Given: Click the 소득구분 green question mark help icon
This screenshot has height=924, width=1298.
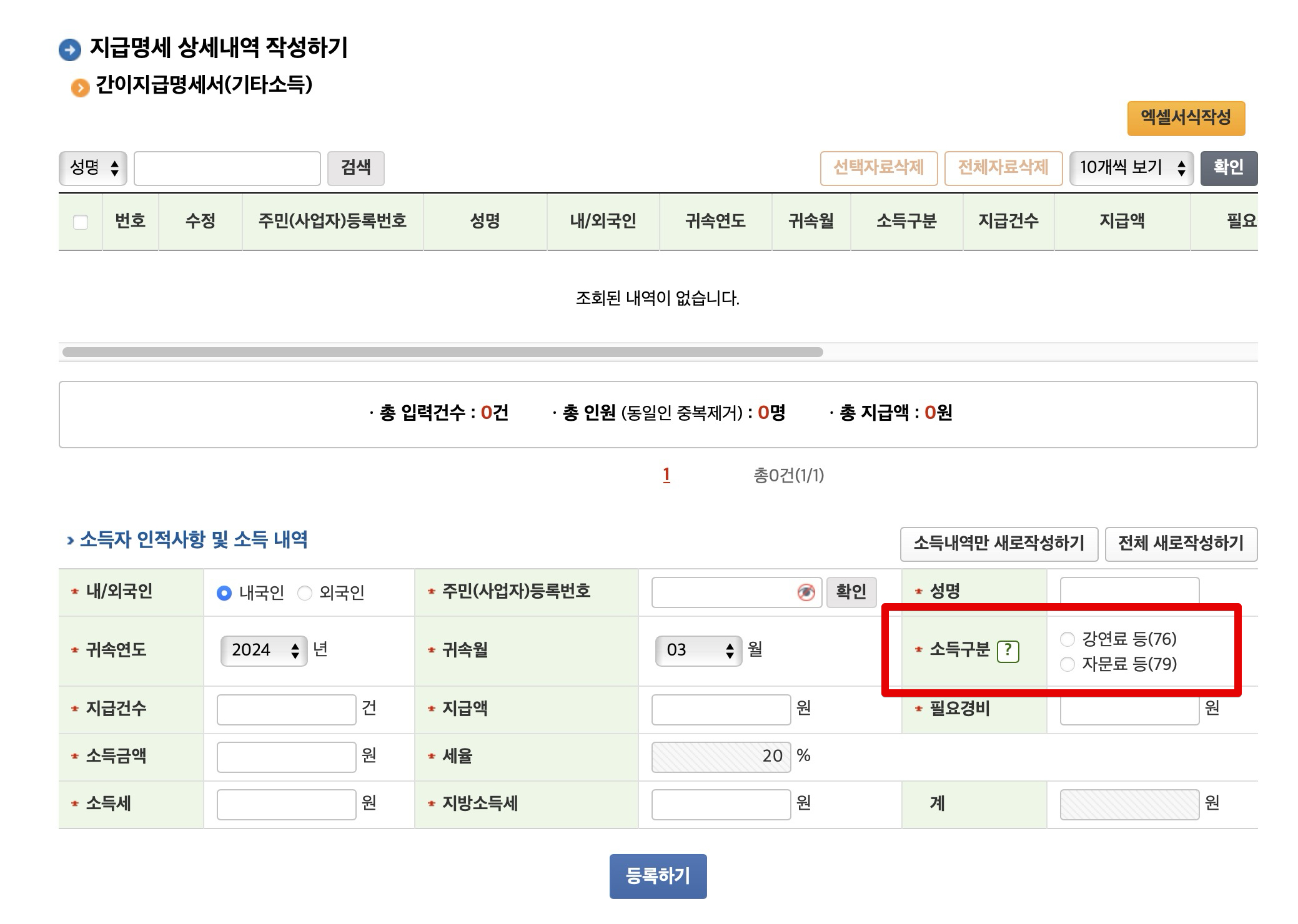Looking at the screenshot, I should 1008,651.
